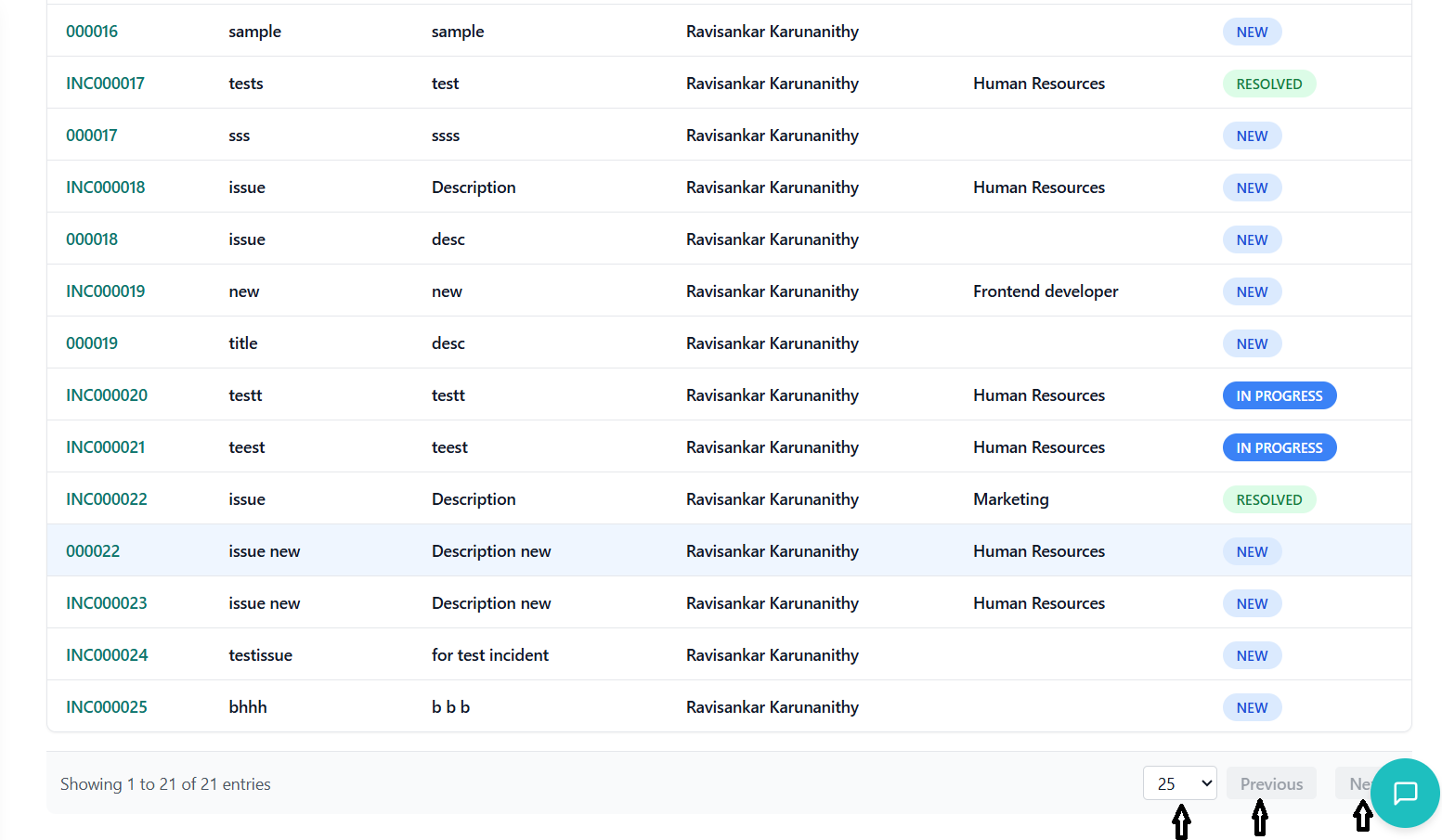This screenshot has height=840, width=1442.
Task: Open incident INC000019 link
Action: tap(105, 291)
